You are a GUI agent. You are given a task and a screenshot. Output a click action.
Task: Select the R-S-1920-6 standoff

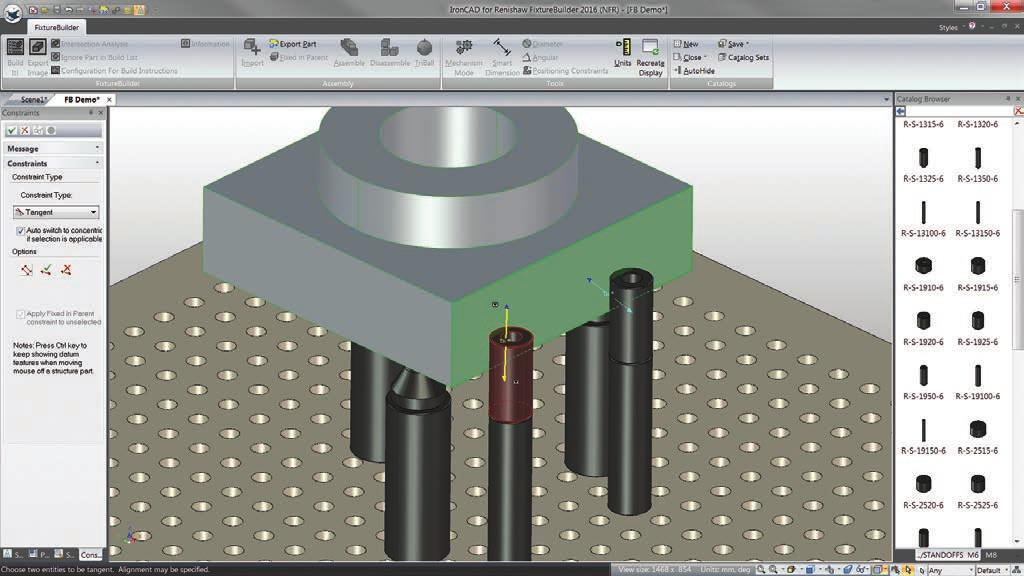click(923, 327)
